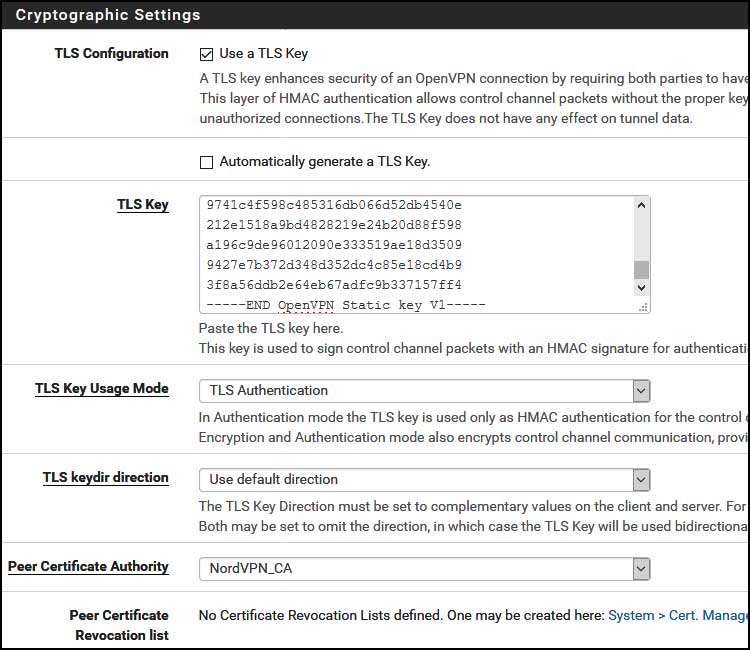The height and width of the screenshot is (650, 750).
Task: Click the TLS keydir direction label
Action: tap(105, 477)
